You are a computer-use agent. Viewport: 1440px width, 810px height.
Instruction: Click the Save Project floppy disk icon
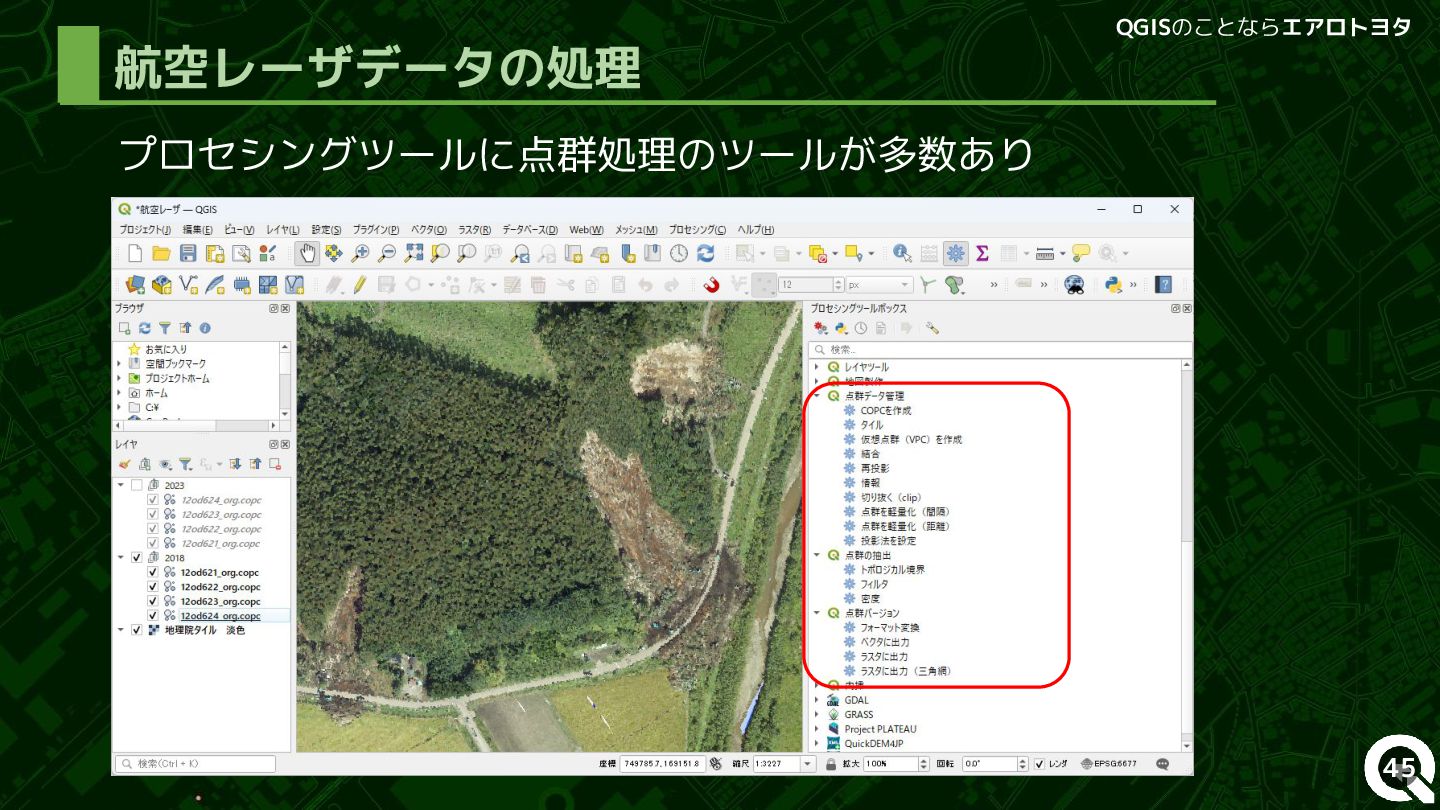click(x=188, y=254)
